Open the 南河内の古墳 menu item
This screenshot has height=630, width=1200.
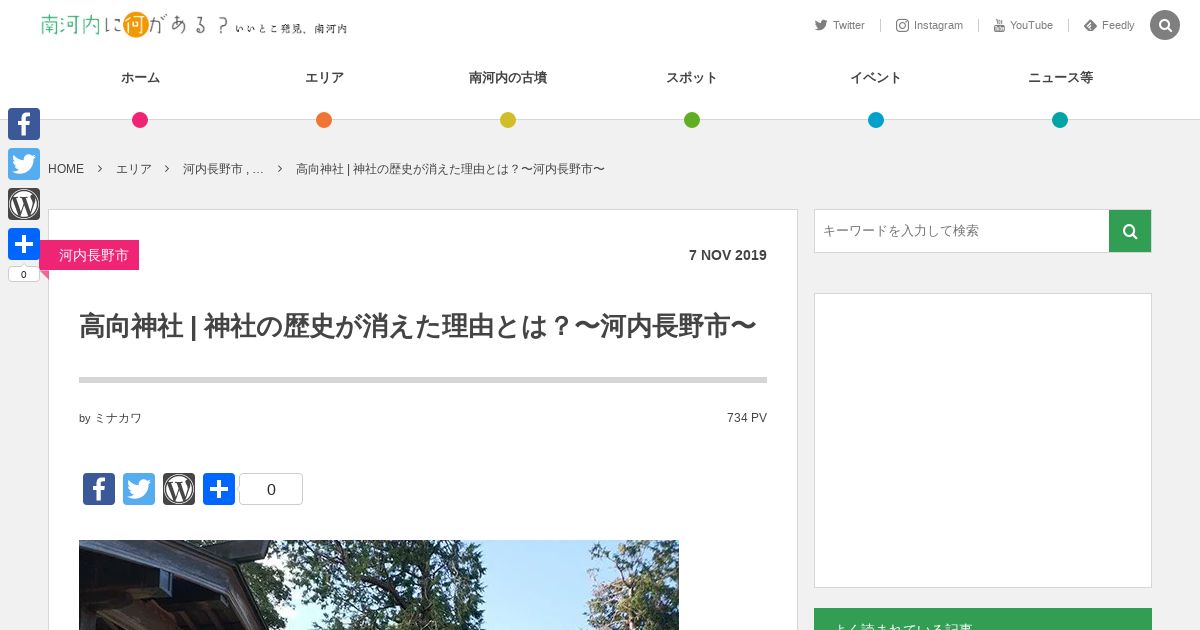click(x=508, y=78)
